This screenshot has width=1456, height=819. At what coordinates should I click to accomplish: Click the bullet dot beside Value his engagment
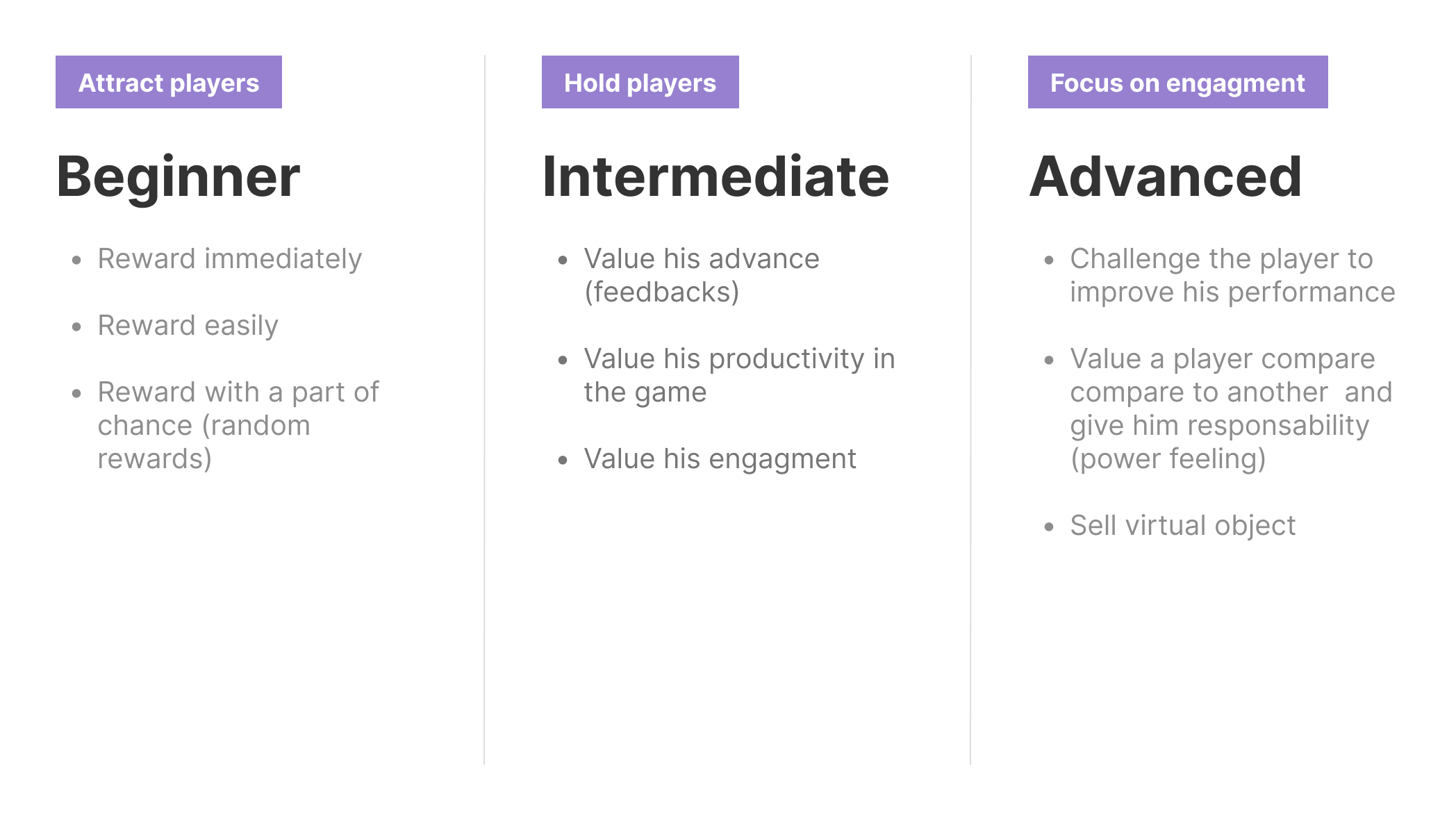click(x=563, y=460)
